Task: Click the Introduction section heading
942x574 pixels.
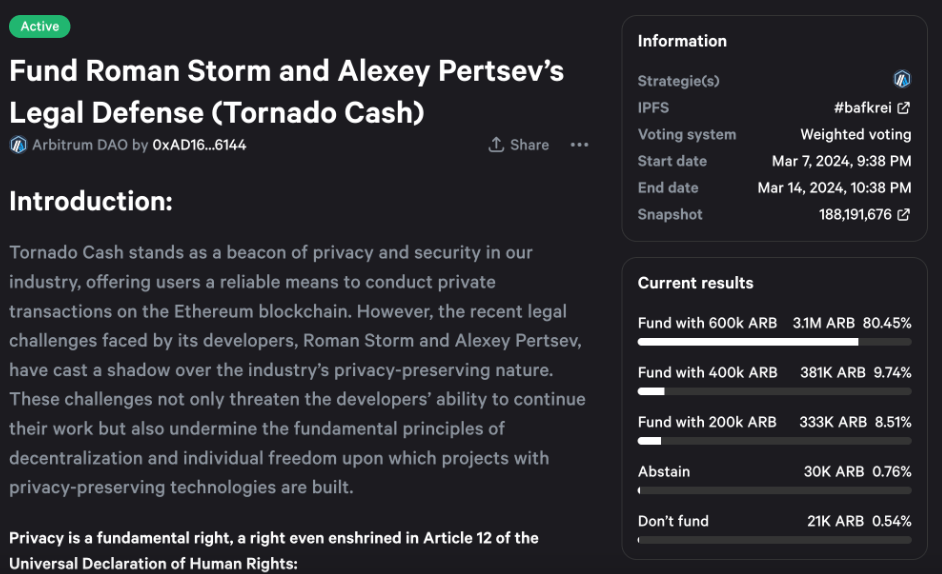Action: coord(91,201)
